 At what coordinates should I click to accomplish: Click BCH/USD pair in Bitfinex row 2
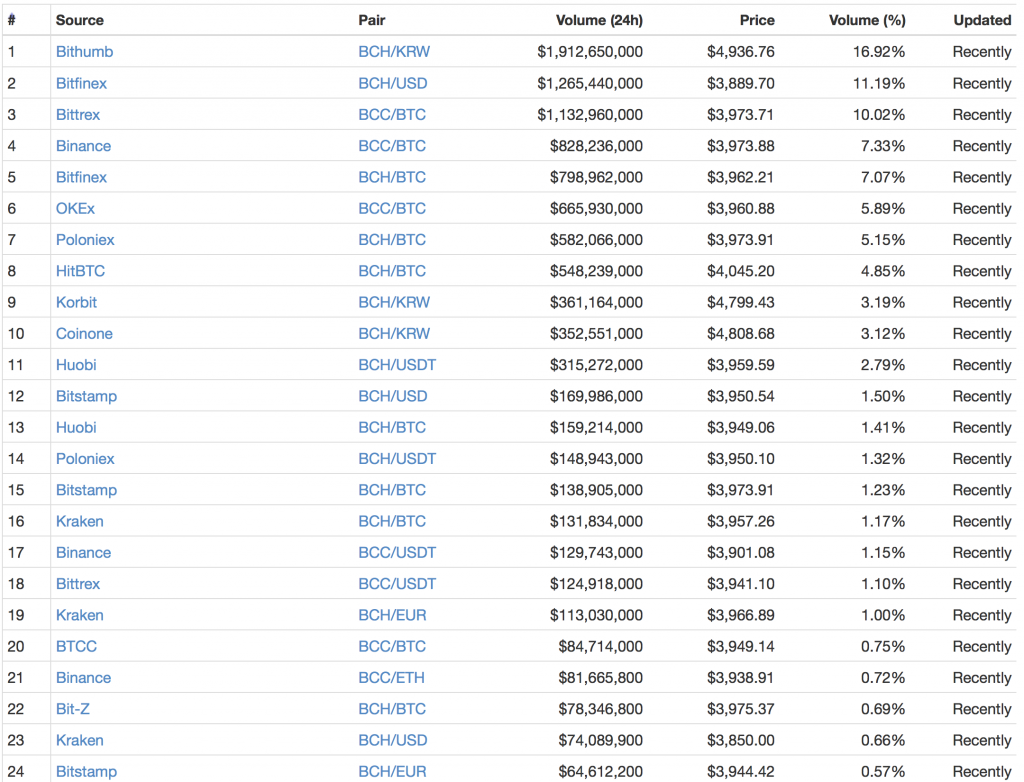pos(392,83)
